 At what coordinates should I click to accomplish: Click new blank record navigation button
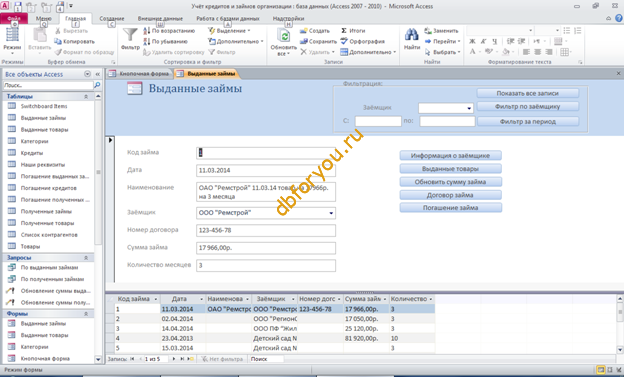pyautogui.click(x=191, y=359)
